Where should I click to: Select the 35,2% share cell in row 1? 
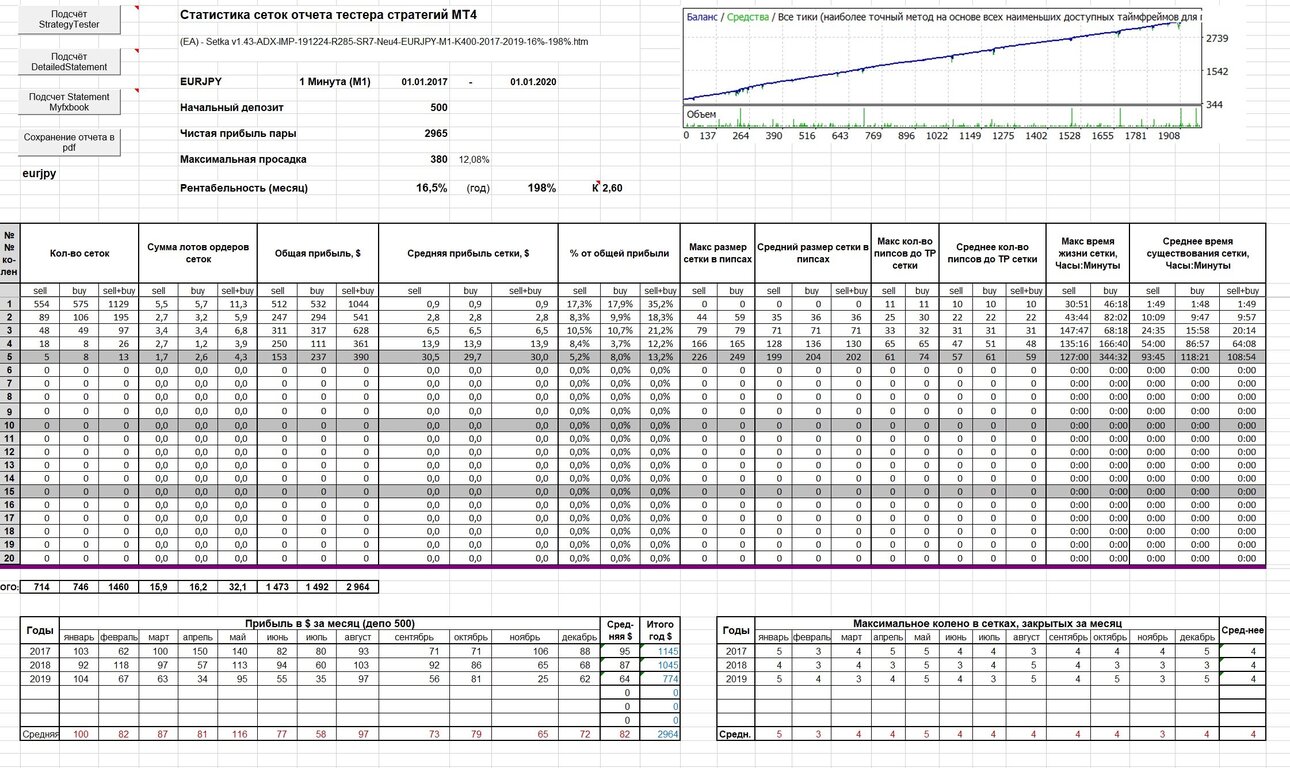[x=660, y=304]
